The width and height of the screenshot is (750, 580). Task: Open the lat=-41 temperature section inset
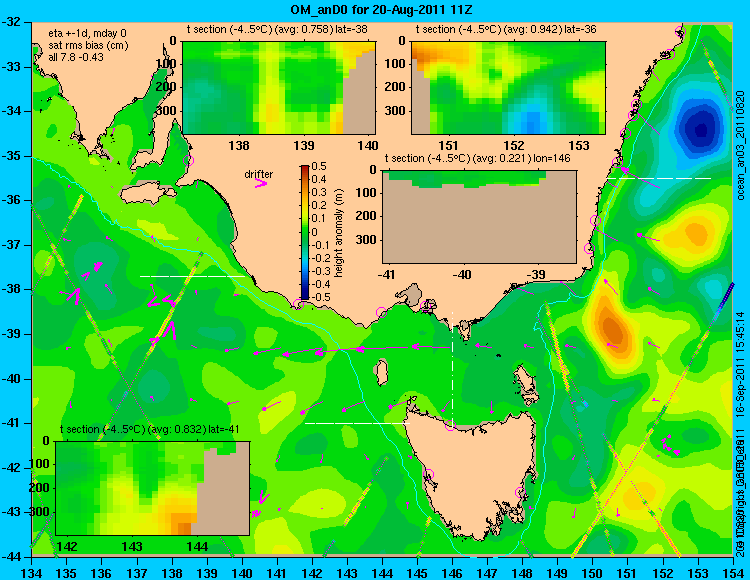pos(153,488)
